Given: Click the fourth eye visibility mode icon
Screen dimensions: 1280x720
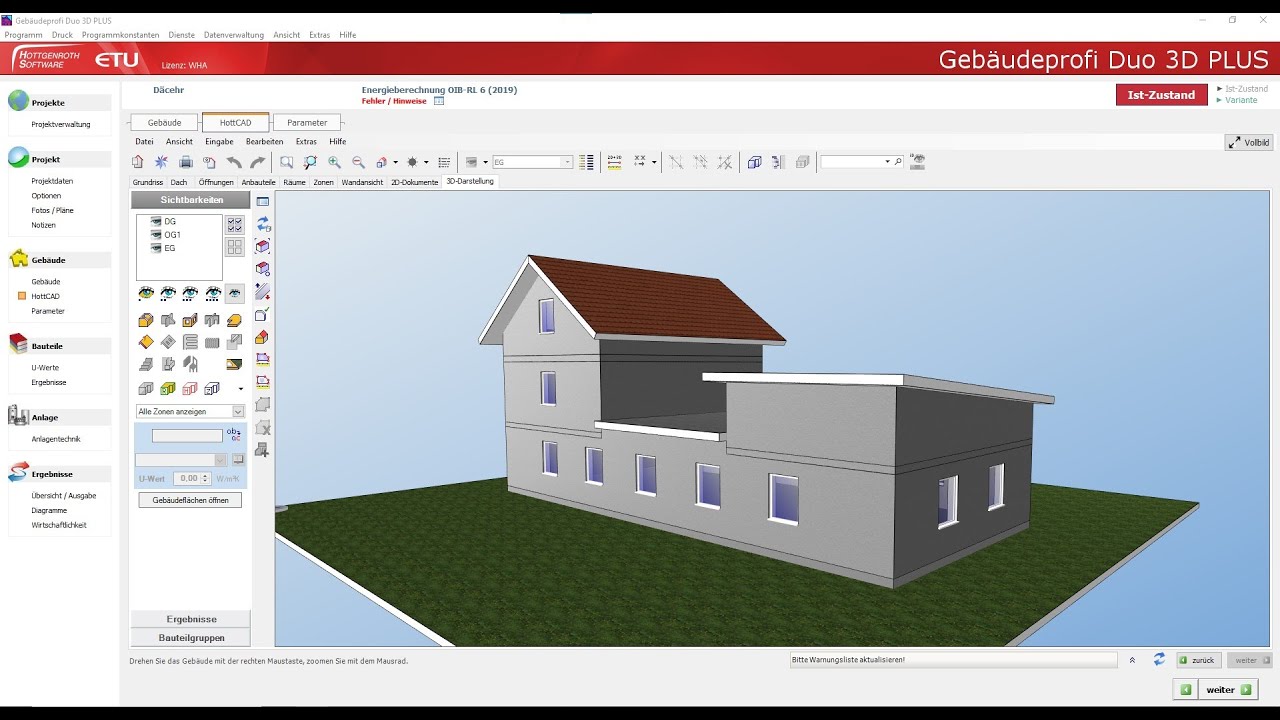Looking at the screenshot, I should click(x=212, y=293).
